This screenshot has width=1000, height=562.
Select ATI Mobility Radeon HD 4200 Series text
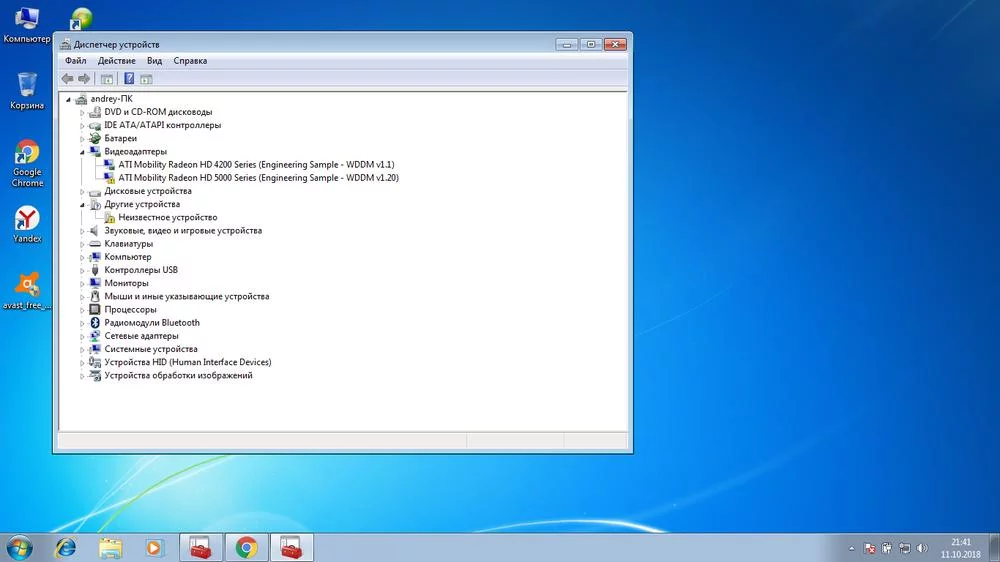point(256,165)
